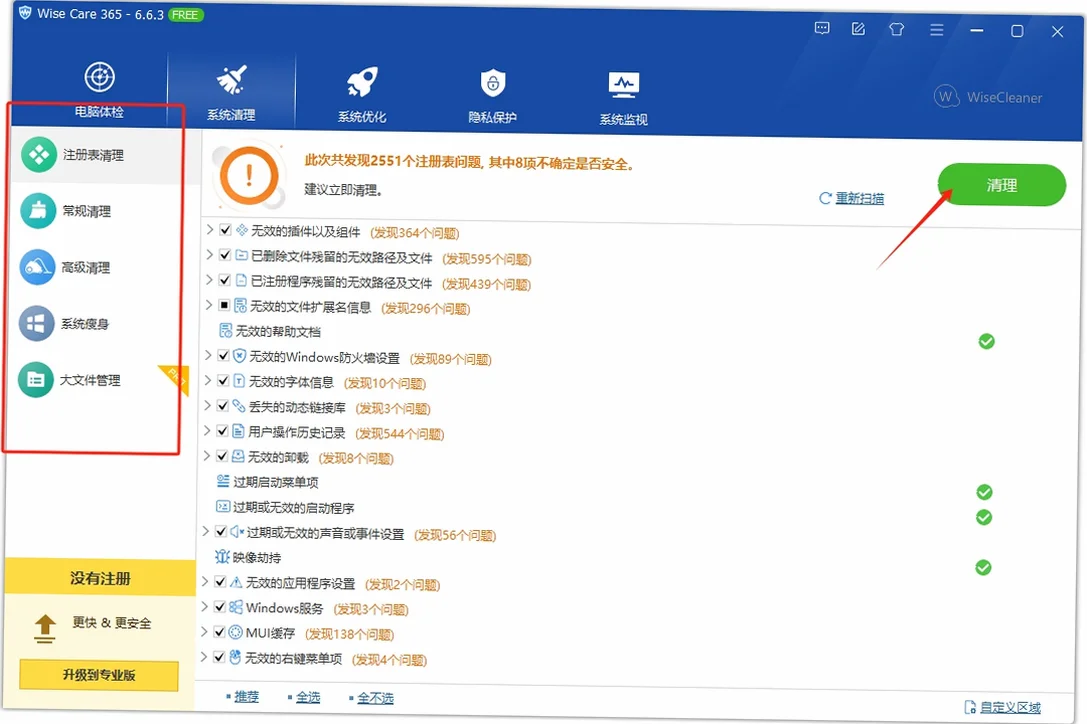Expand the MUI缓存 row
1087x724 pixels.
(x=205, y=632)
